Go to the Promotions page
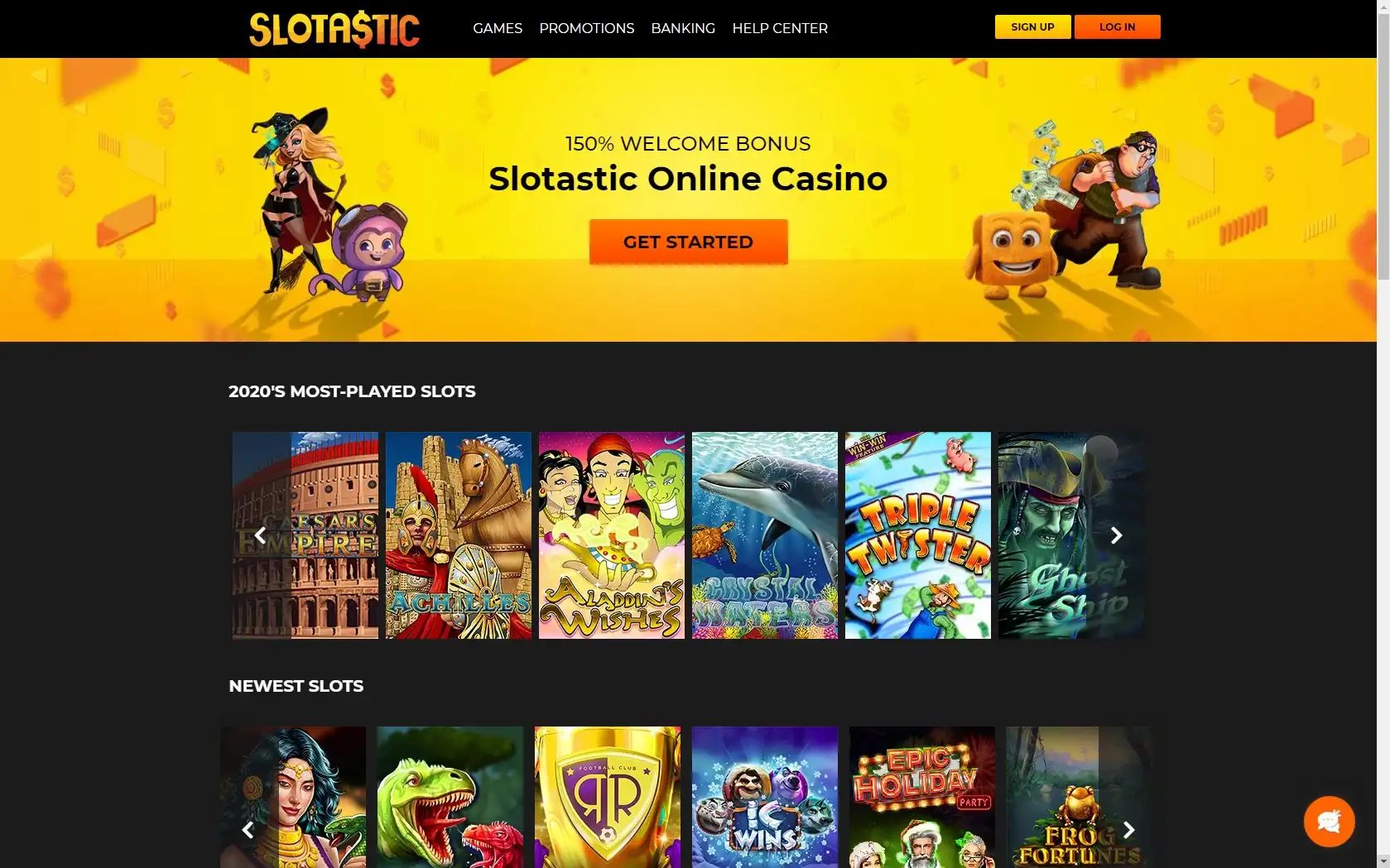Image resolution: width=1390 pixels, height=868 pixels. pyautogui.click(x=587, y=28)
